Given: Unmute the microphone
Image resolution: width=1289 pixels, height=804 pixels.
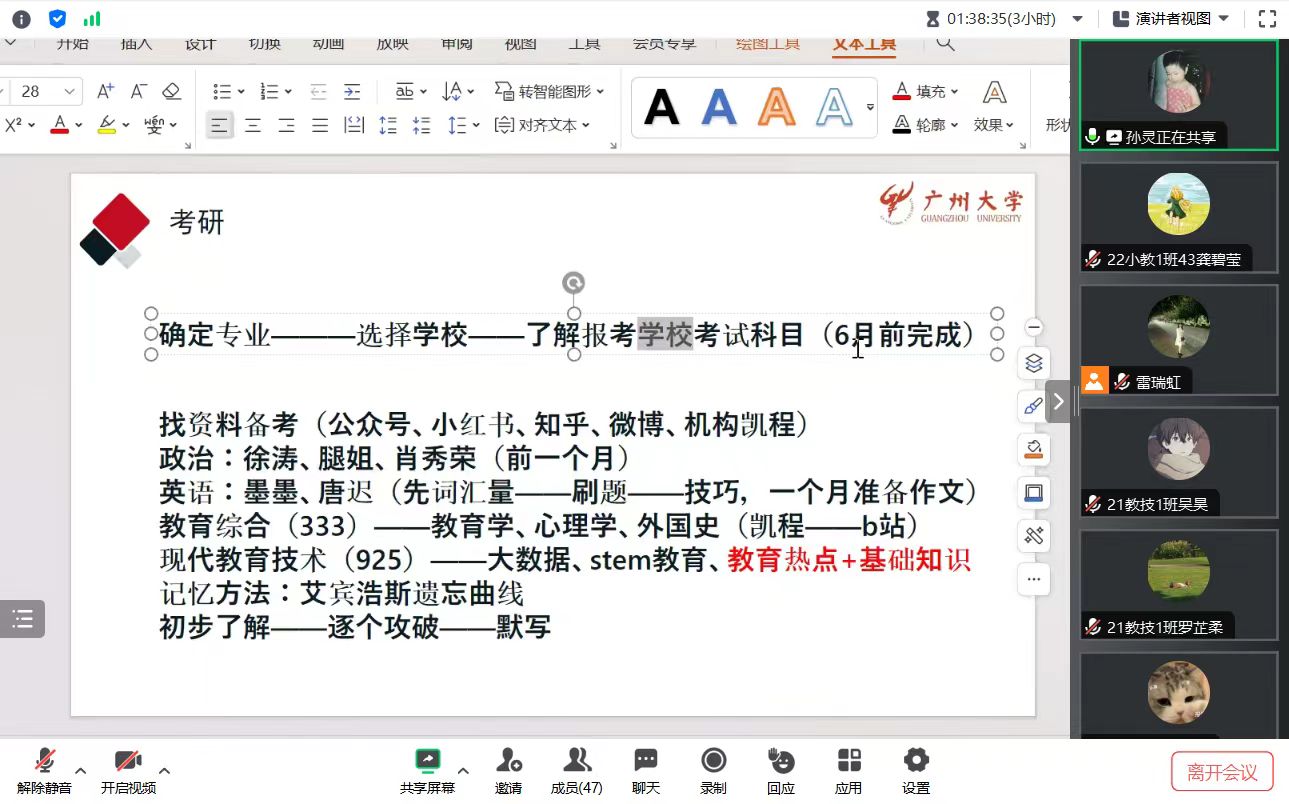Looking at the screenshot, I should (x=44, y=770).
